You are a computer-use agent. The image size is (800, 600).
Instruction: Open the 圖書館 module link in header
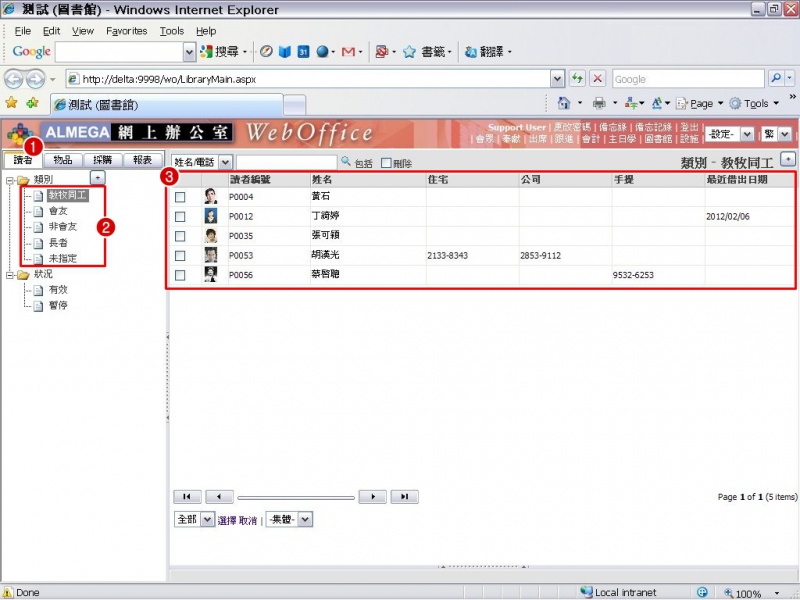(658, 138)
